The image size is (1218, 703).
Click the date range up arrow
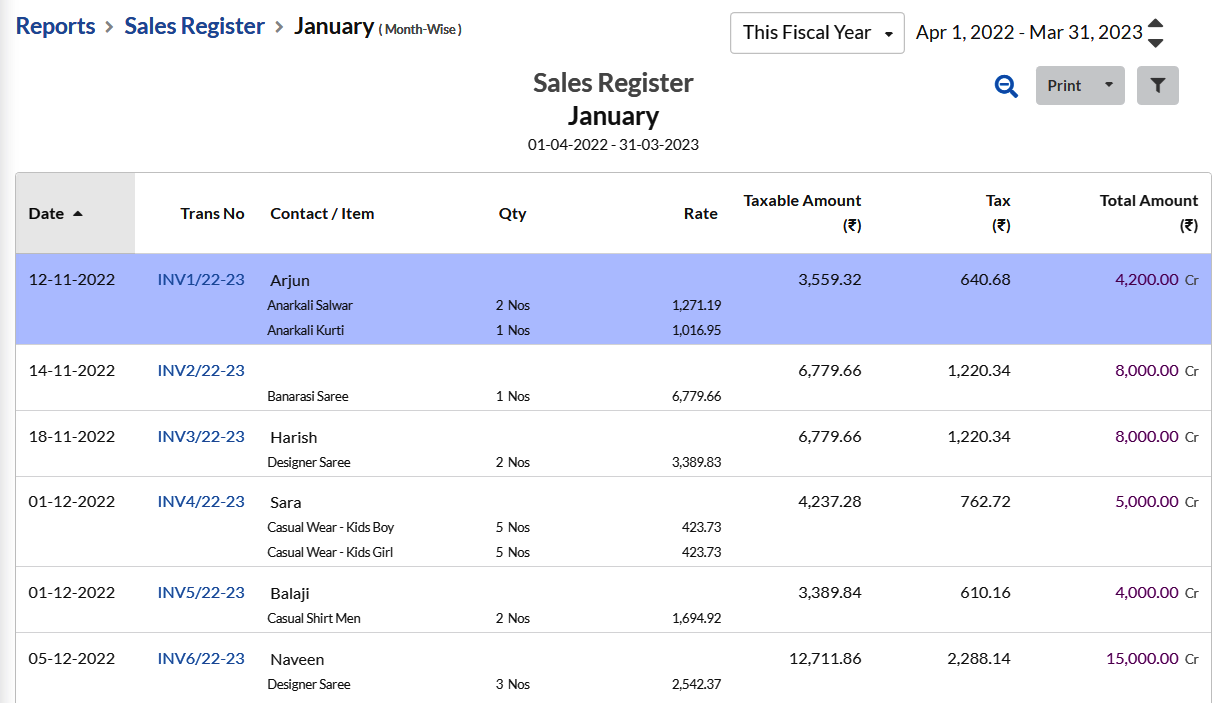1155,24
